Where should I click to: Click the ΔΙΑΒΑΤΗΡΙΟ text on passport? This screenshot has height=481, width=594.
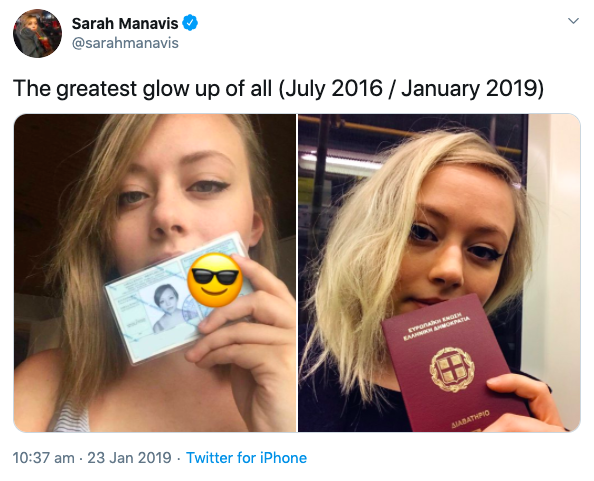(x=471, y=419)
